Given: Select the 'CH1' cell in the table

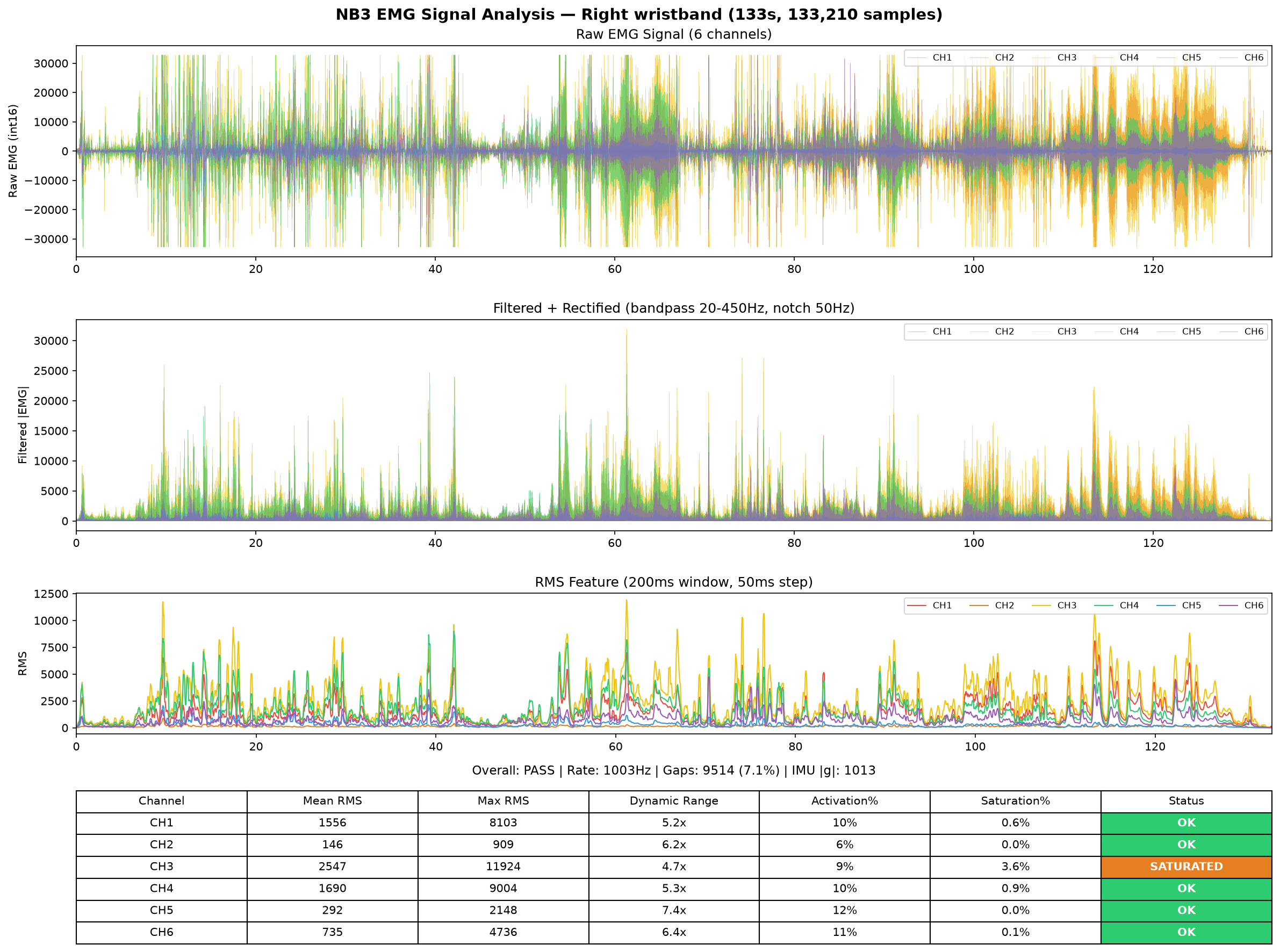Looking at the screenshot, I should point(161,823).
